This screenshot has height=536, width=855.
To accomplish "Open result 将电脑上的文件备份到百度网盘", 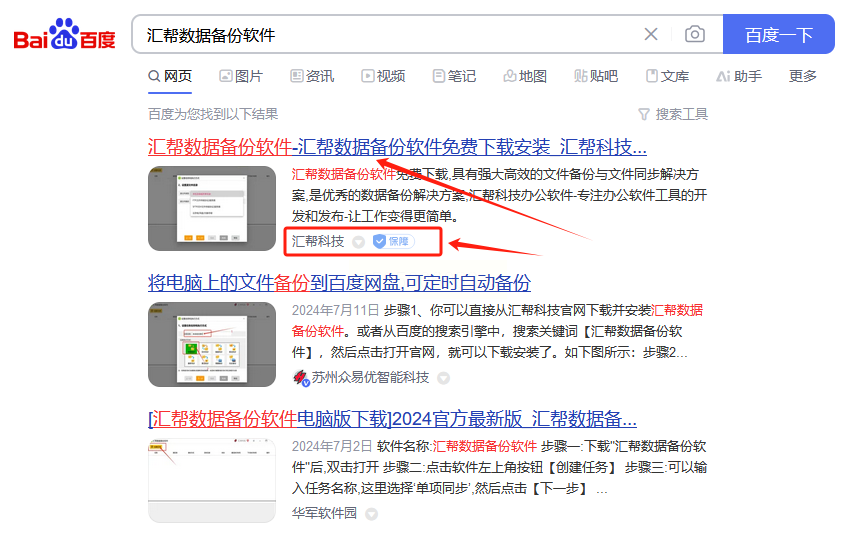I will coord(339,282).
